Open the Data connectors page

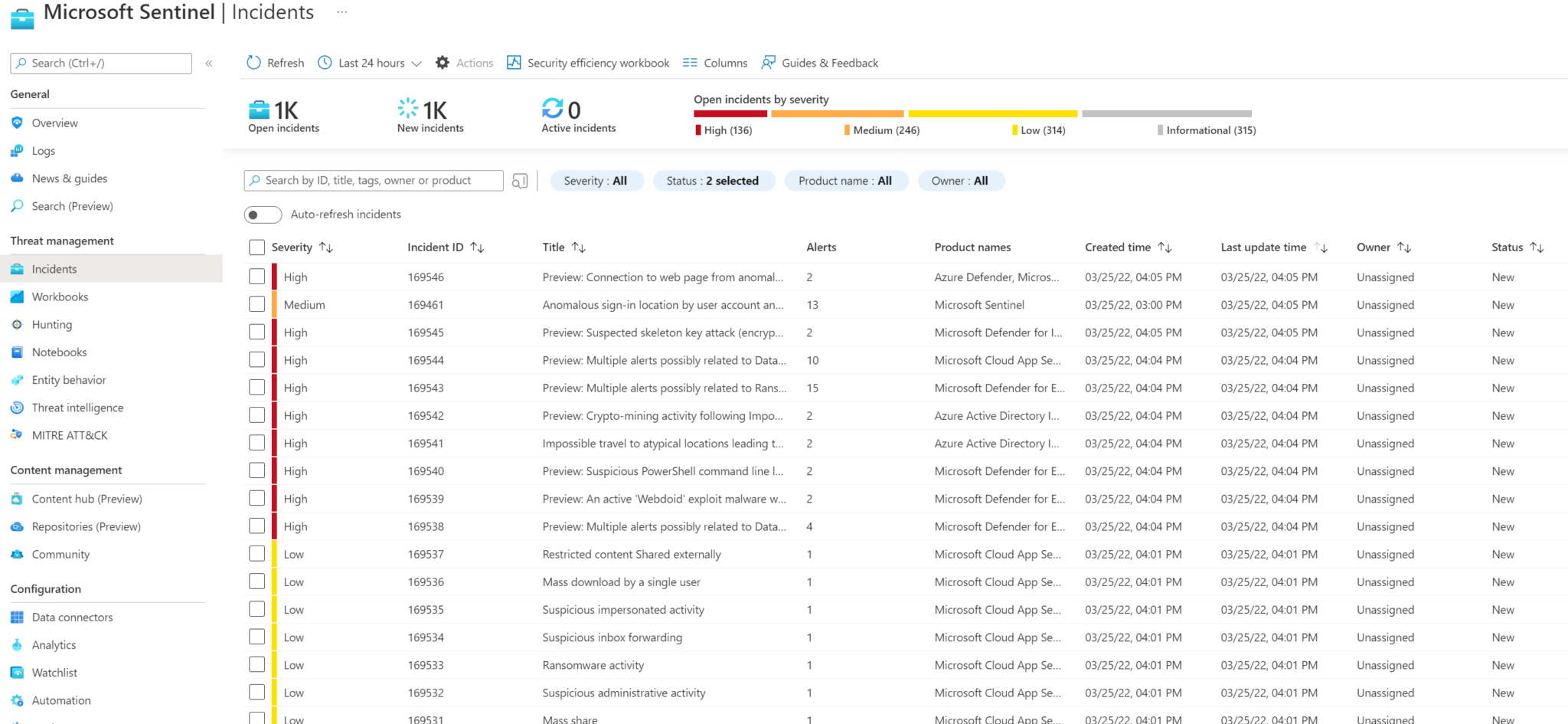pyautogui.click(x=73, y=617)
